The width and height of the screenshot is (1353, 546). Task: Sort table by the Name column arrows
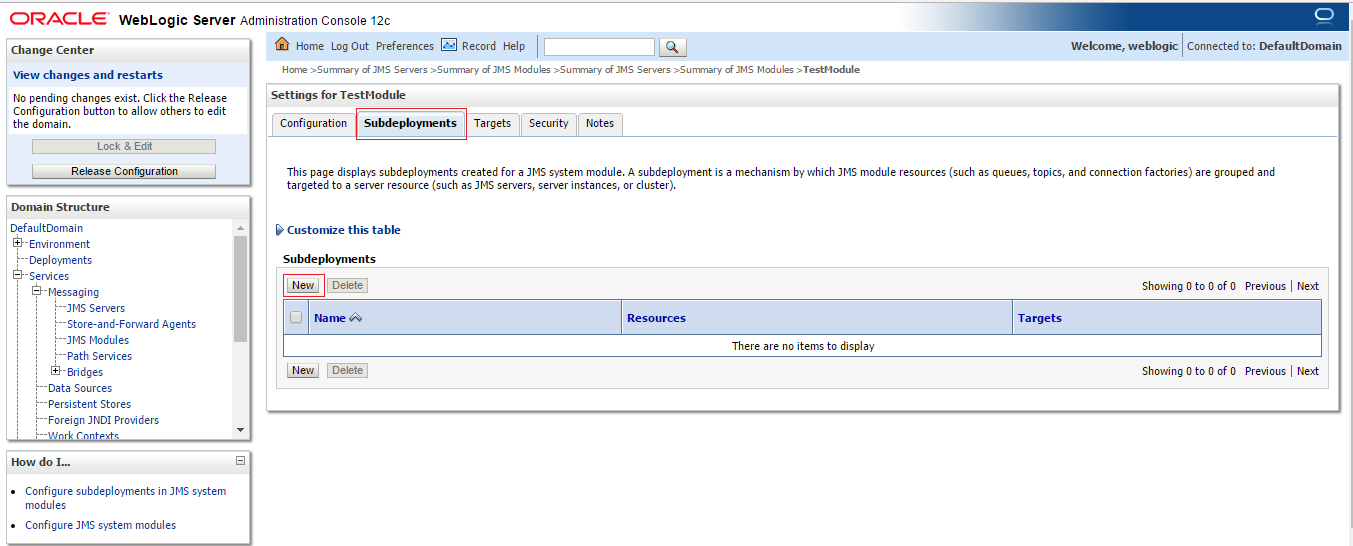pyautogui.click(x=355, y=318)
